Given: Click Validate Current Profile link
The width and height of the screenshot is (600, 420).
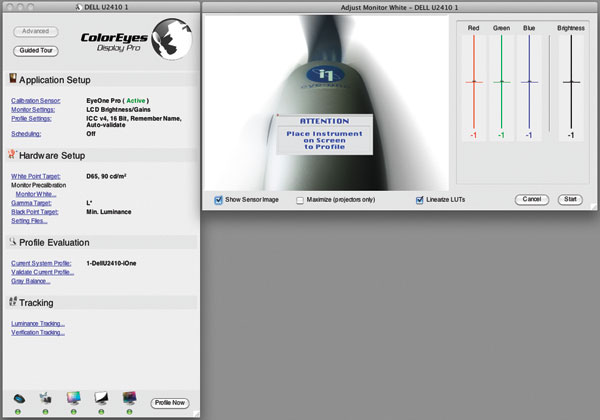Looking at the screenshot, I should click(x=42, y=272).
